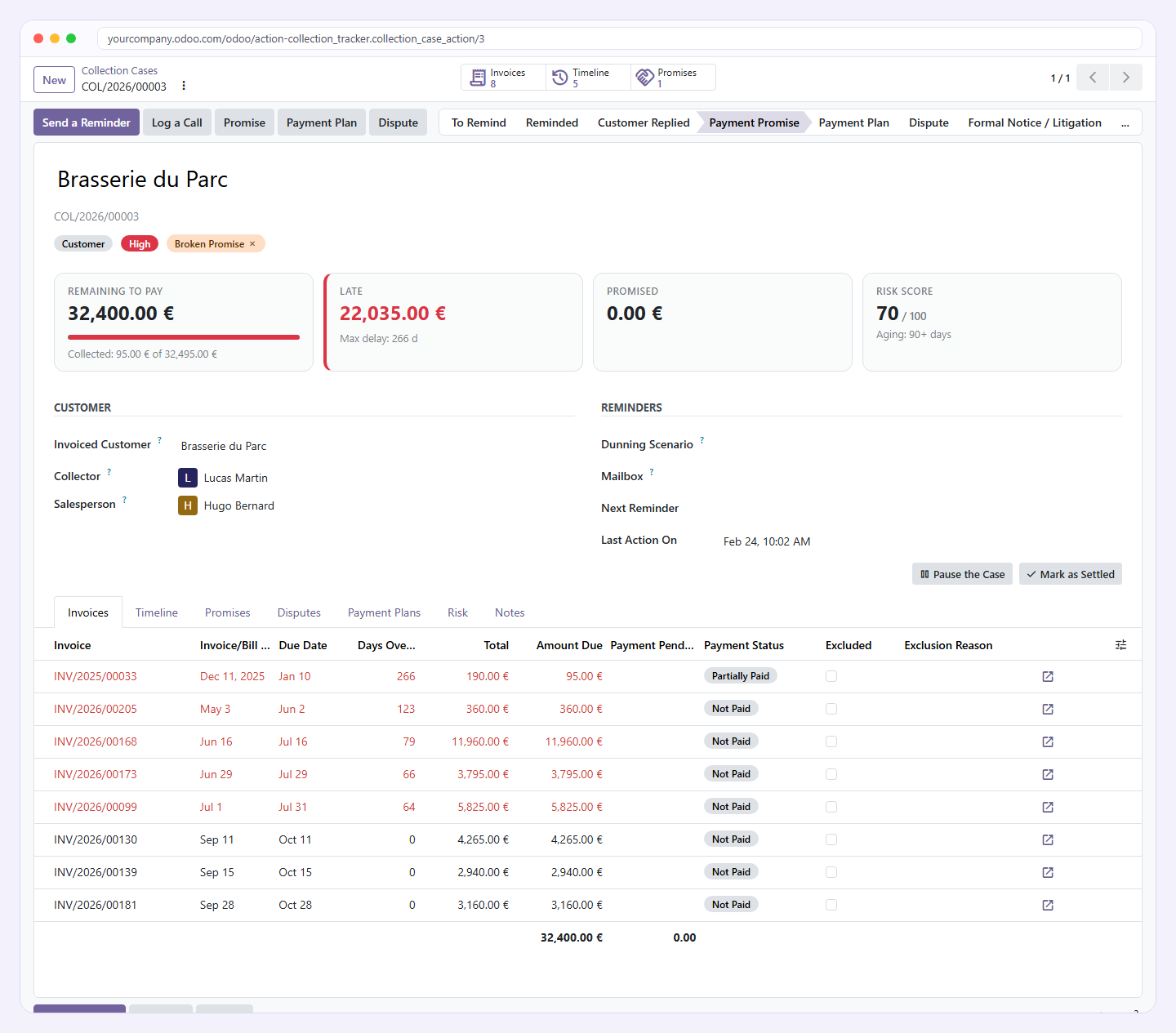Image resolution: width=1176 pixels, height=1033 pixels.
Task: Open external link for INV/2026/00173
Action: coord(1048,774)
